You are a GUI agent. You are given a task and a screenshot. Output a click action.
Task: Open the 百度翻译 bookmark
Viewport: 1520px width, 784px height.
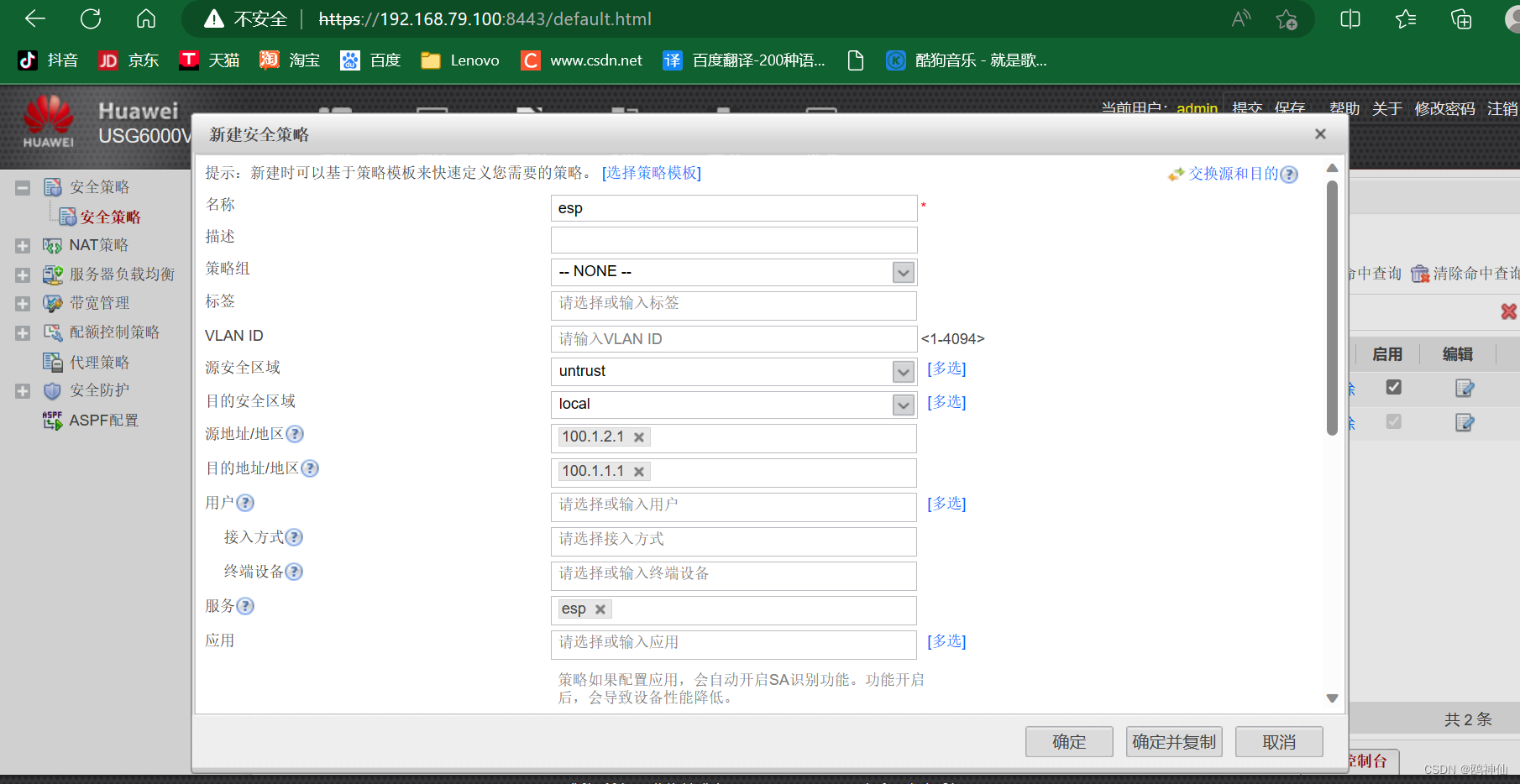click(x=744, y=60)
